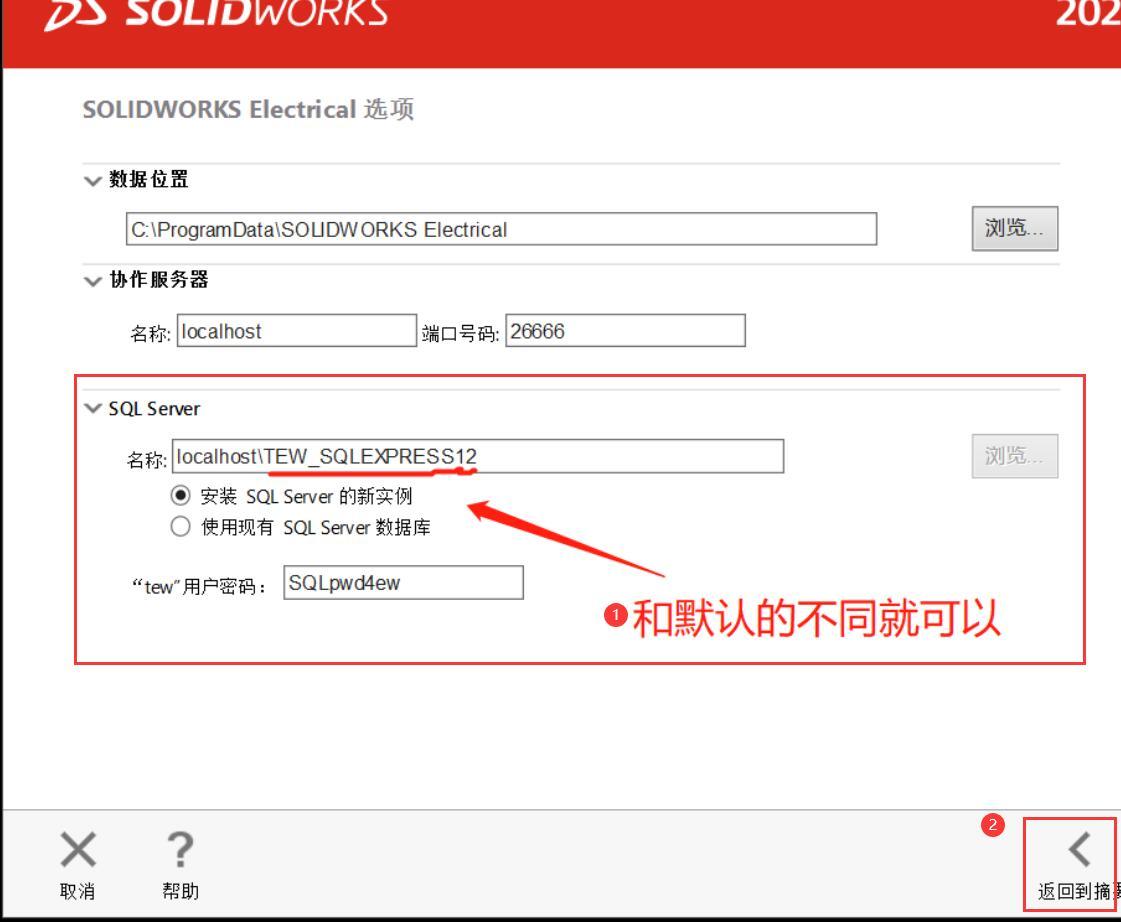Click the 数据位置 section title

[x=149, y=179]
